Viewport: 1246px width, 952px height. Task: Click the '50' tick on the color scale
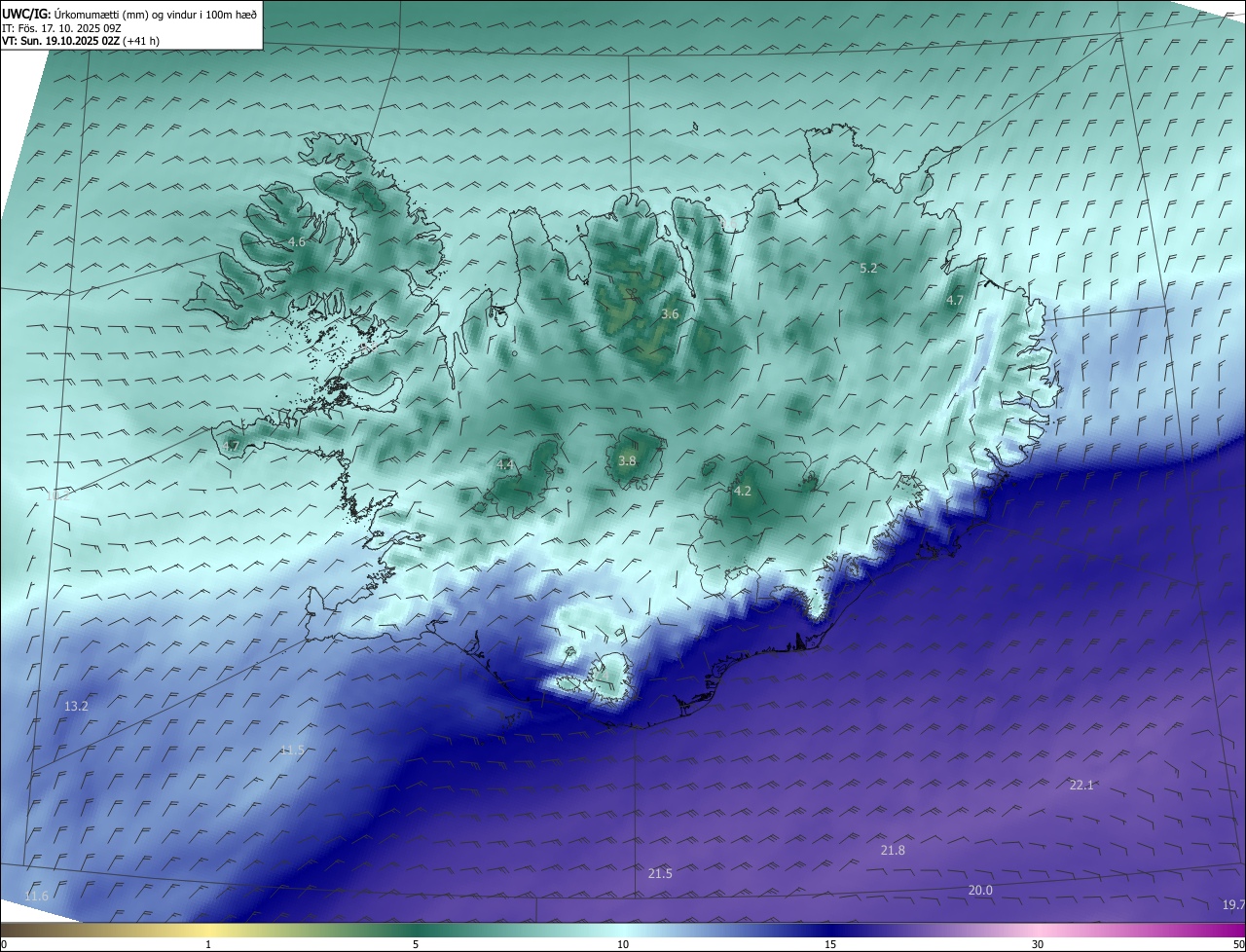(x=1238, y=944)
